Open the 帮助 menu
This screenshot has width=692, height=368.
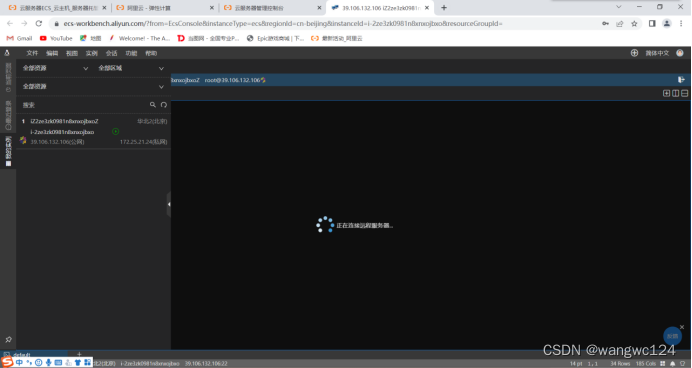pos(151,53)
